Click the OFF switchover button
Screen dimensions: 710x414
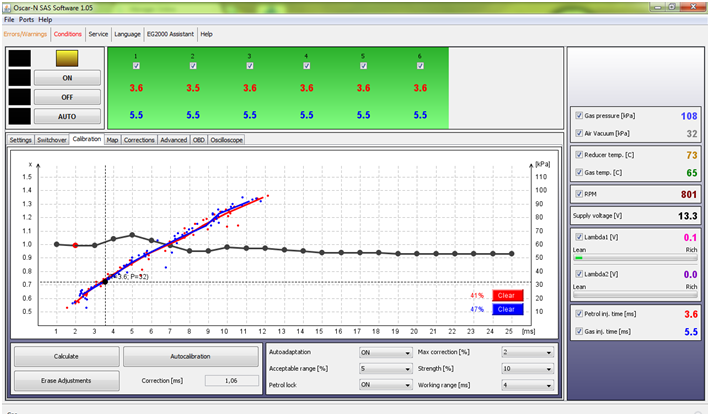[x=67, y=97]
